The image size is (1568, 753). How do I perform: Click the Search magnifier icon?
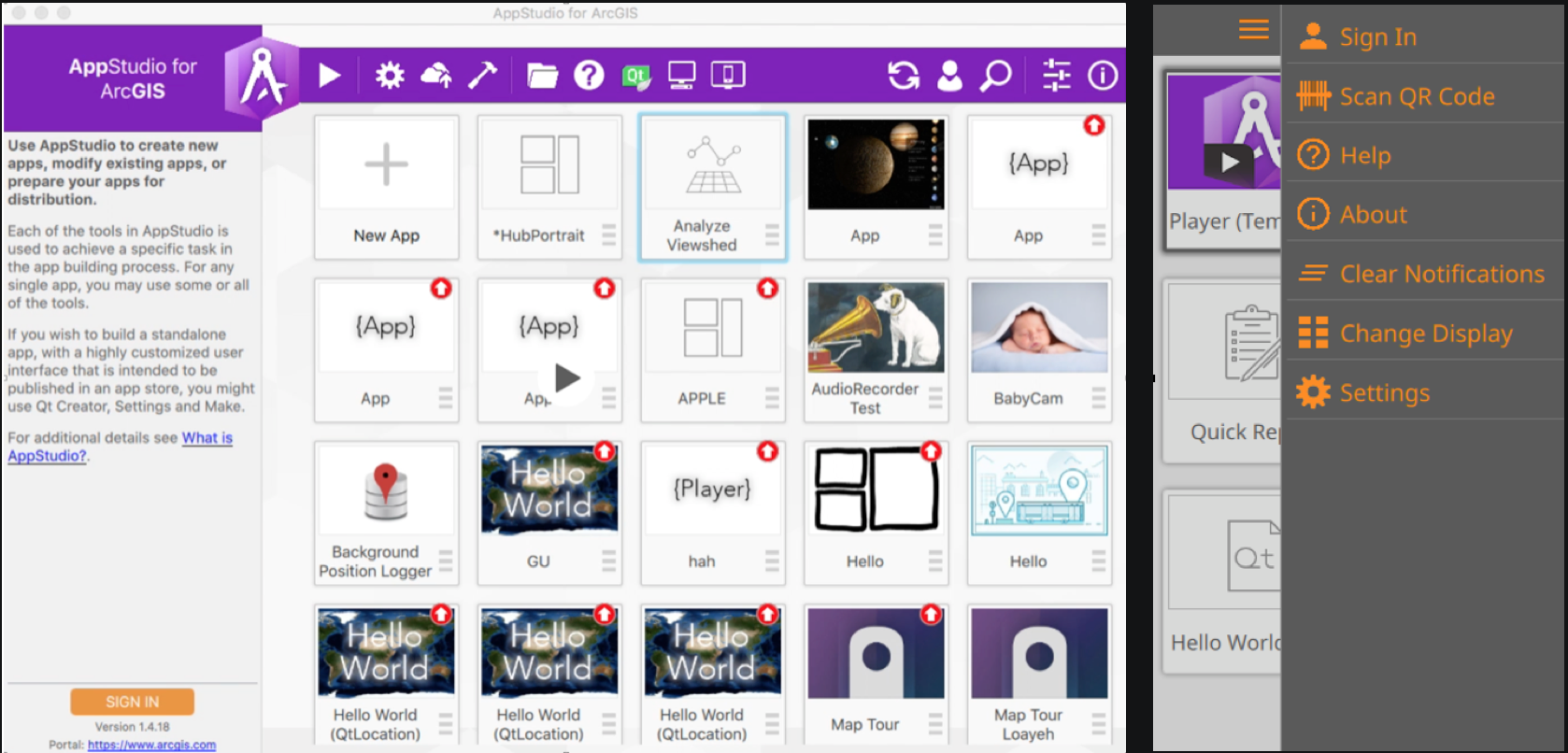click(995, 75)
